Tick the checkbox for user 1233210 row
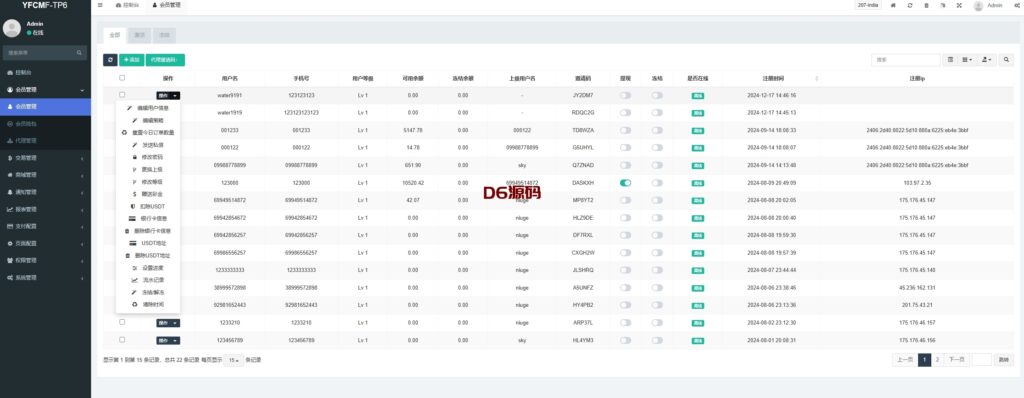This screenshot has height=398, width=1024. (122, 322)
